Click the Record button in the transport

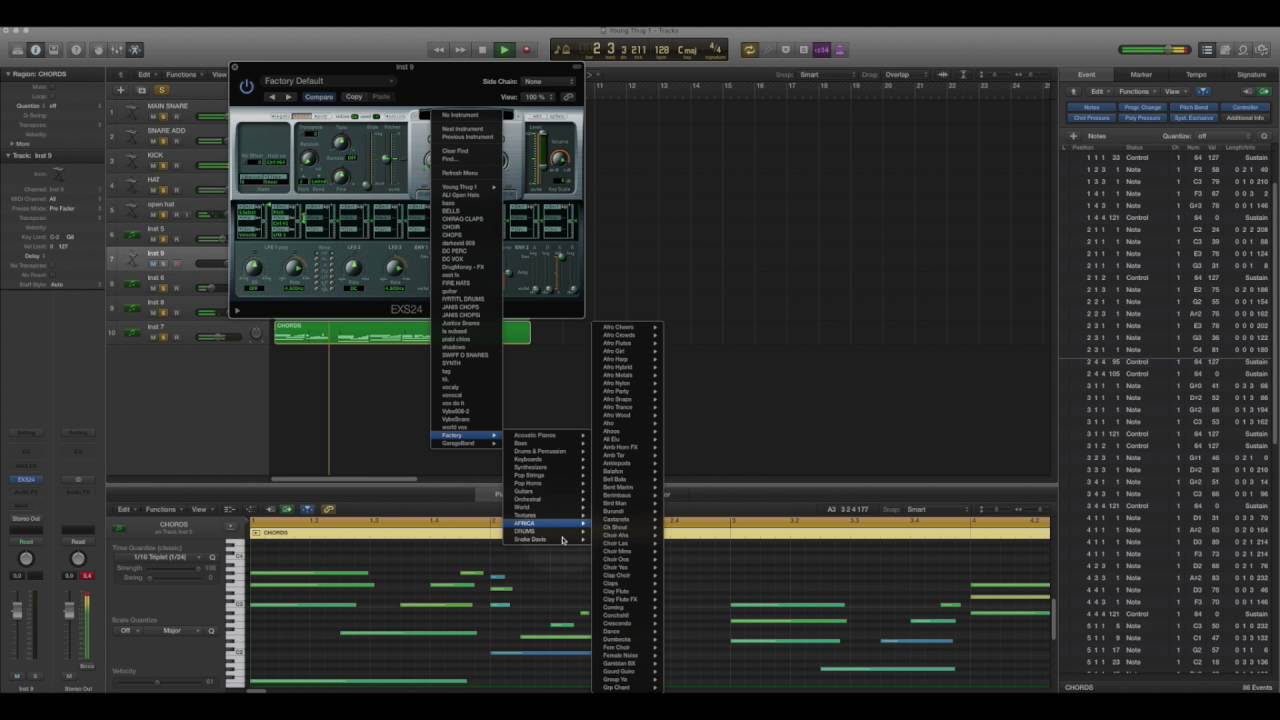click(527, 50)
